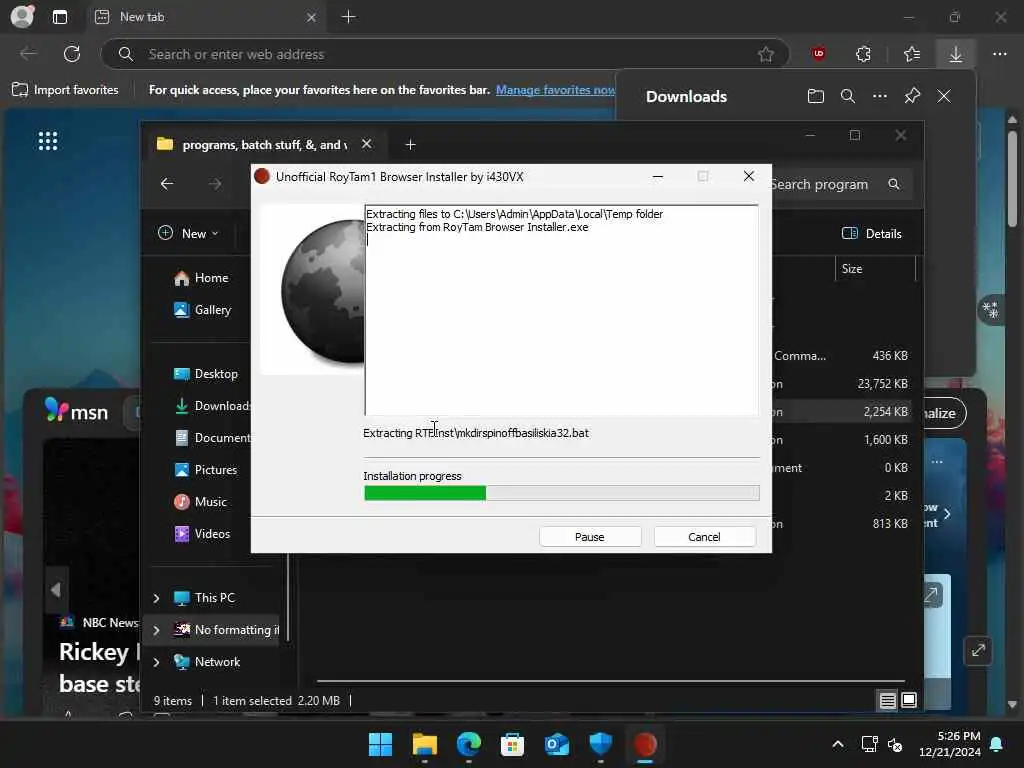Show hidden system tray icons

point(838,744)
